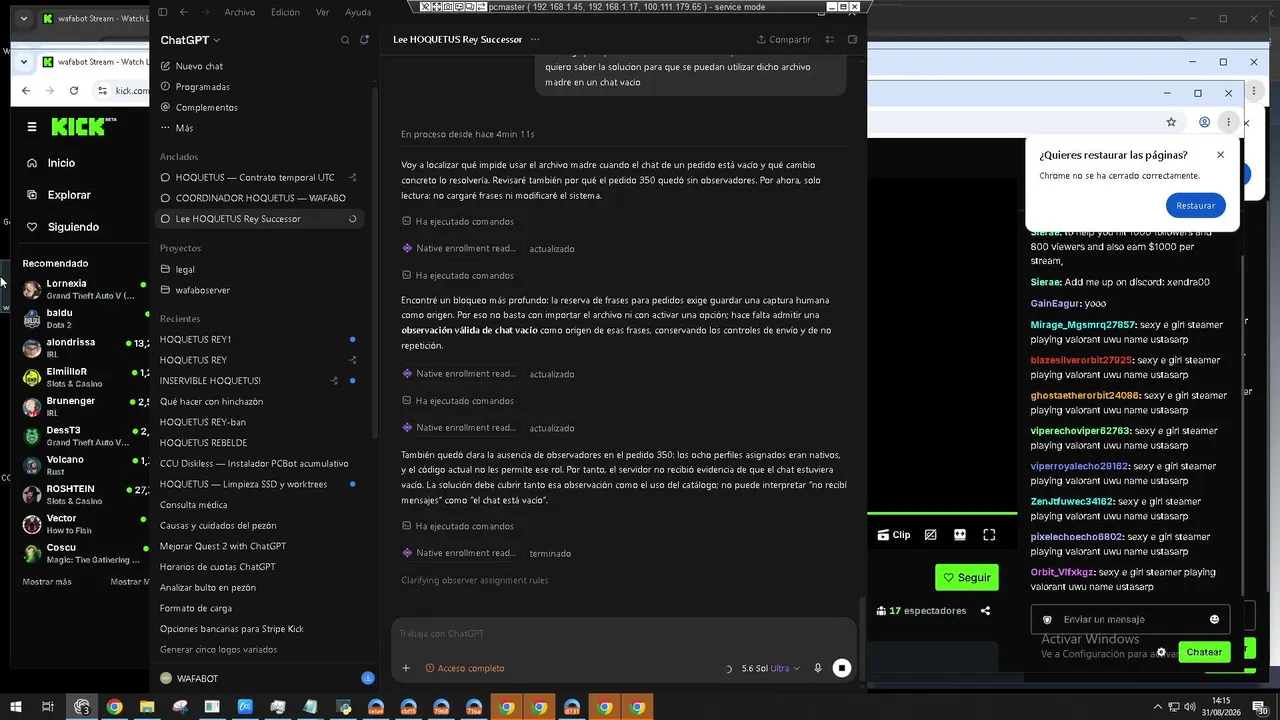The height and width of the screenshot is (720, 1280).
Task: Open the Chrome profile icon
Action: [x=1205, y=122]
